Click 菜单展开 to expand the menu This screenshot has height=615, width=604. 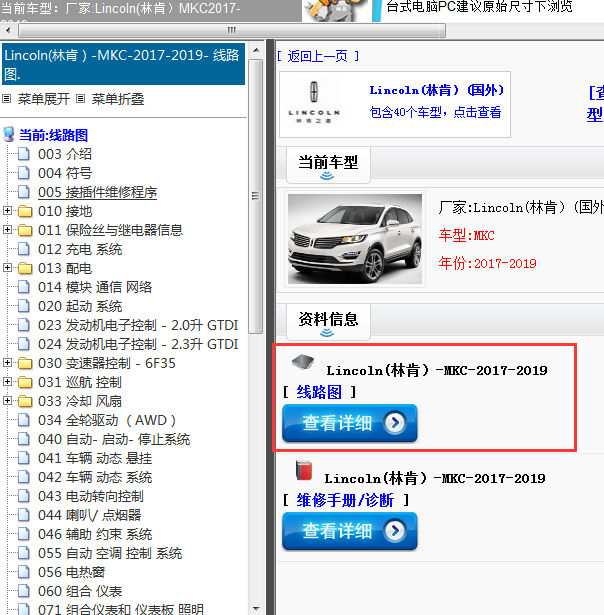tap(44, 99)
